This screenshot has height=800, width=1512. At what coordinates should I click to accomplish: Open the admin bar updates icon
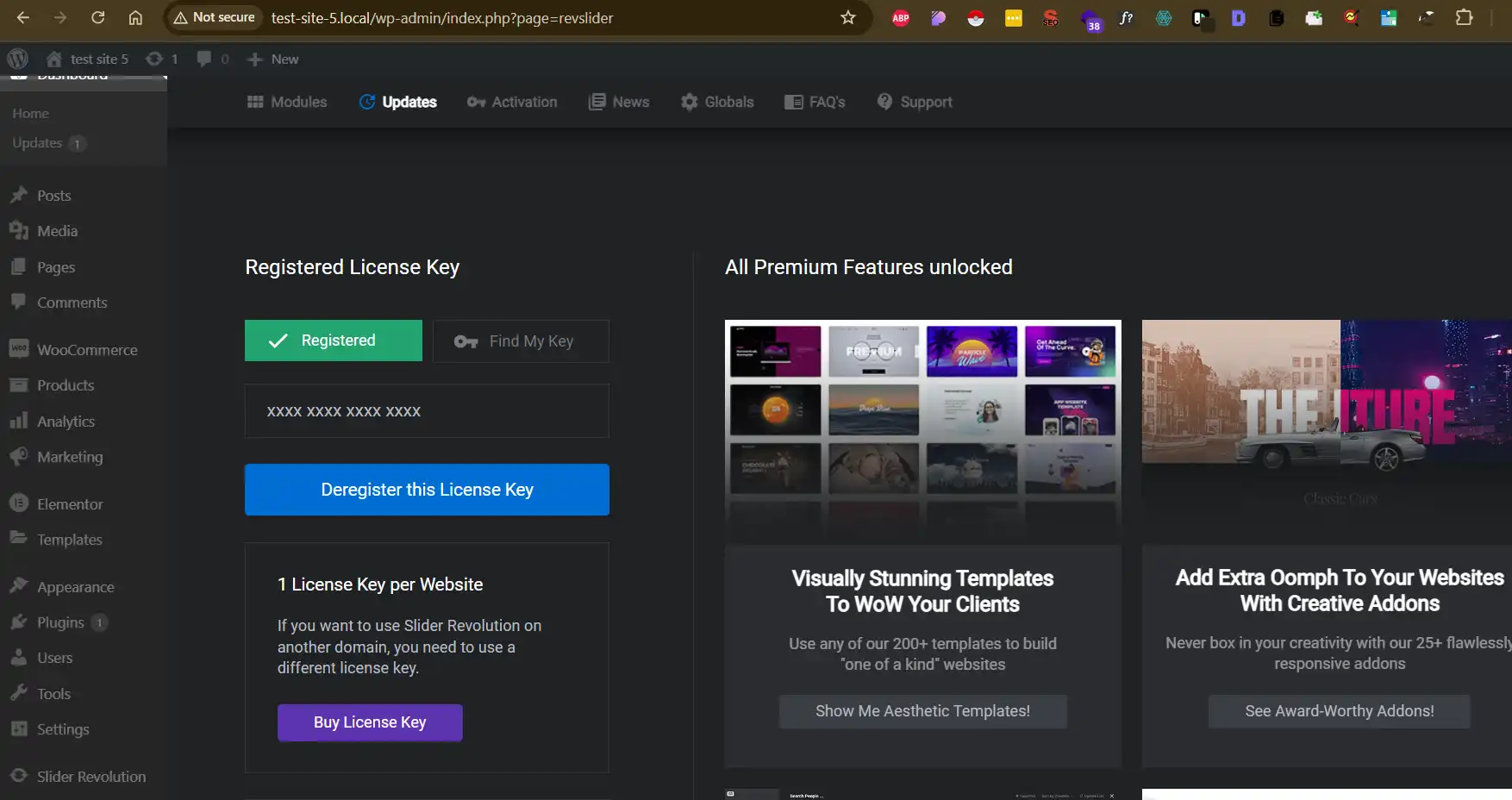[162, 59]
